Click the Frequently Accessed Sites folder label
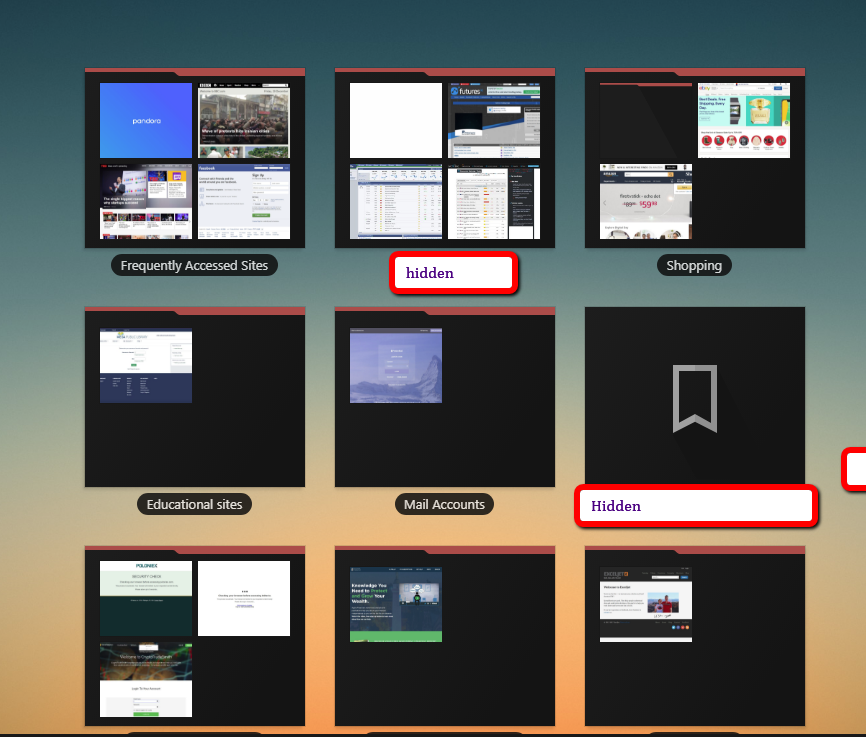This screenshot has height=737, width=866. (x=194, y=265)
